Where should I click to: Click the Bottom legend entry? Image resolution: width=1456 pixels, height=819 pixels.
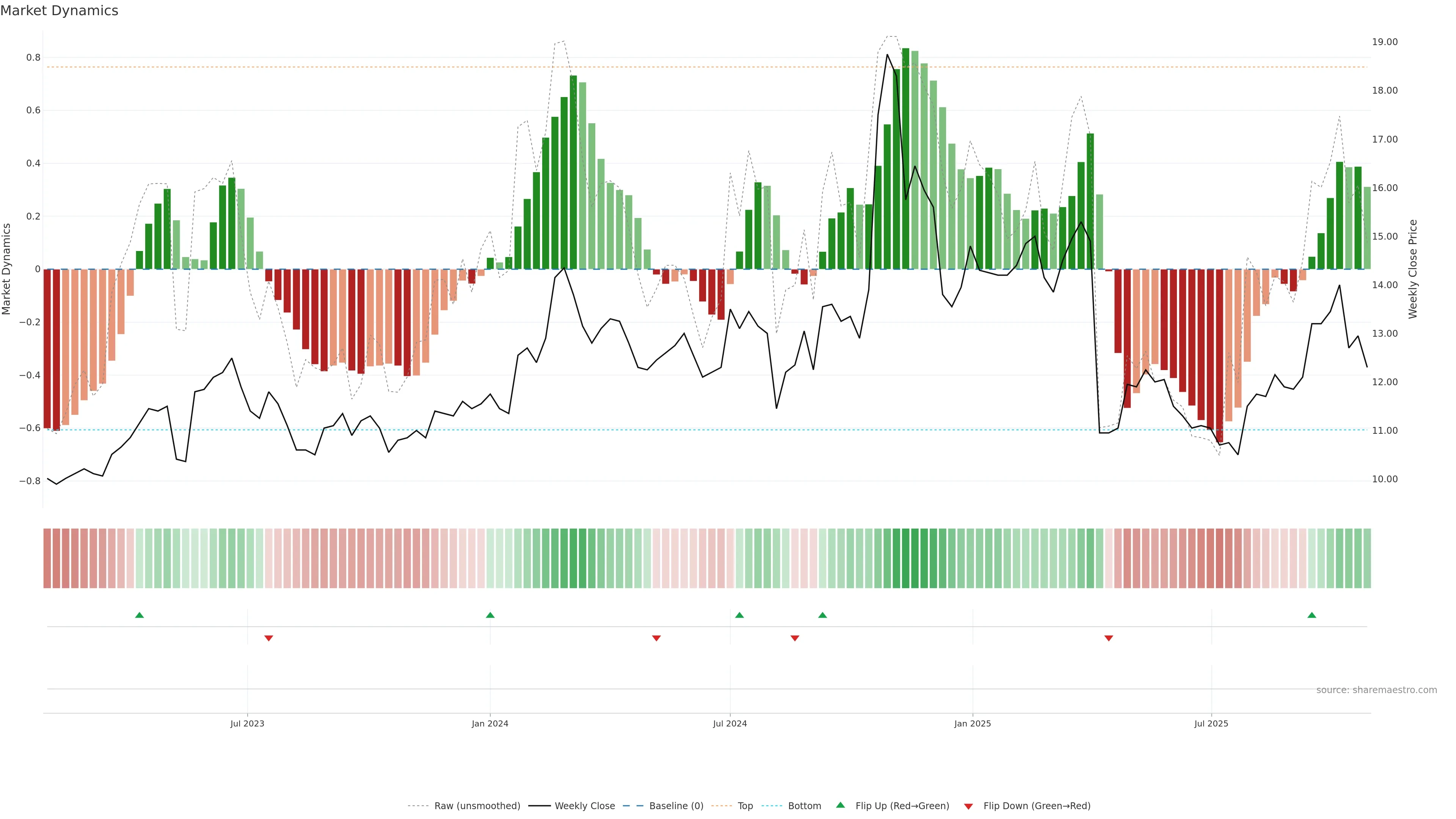coord(804,806)
